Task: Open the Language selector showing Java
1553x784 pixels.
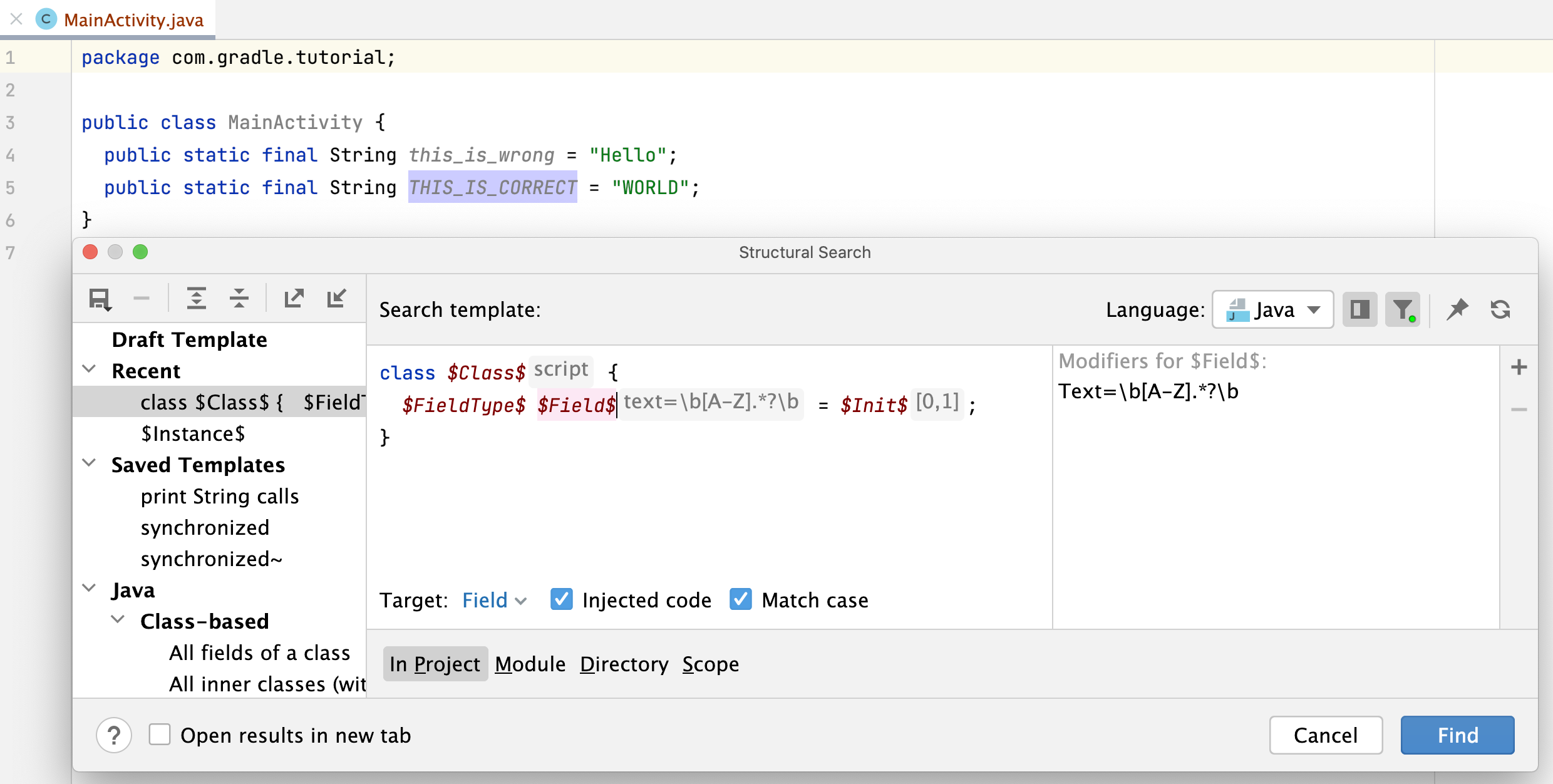Action: click(1272, 309)
